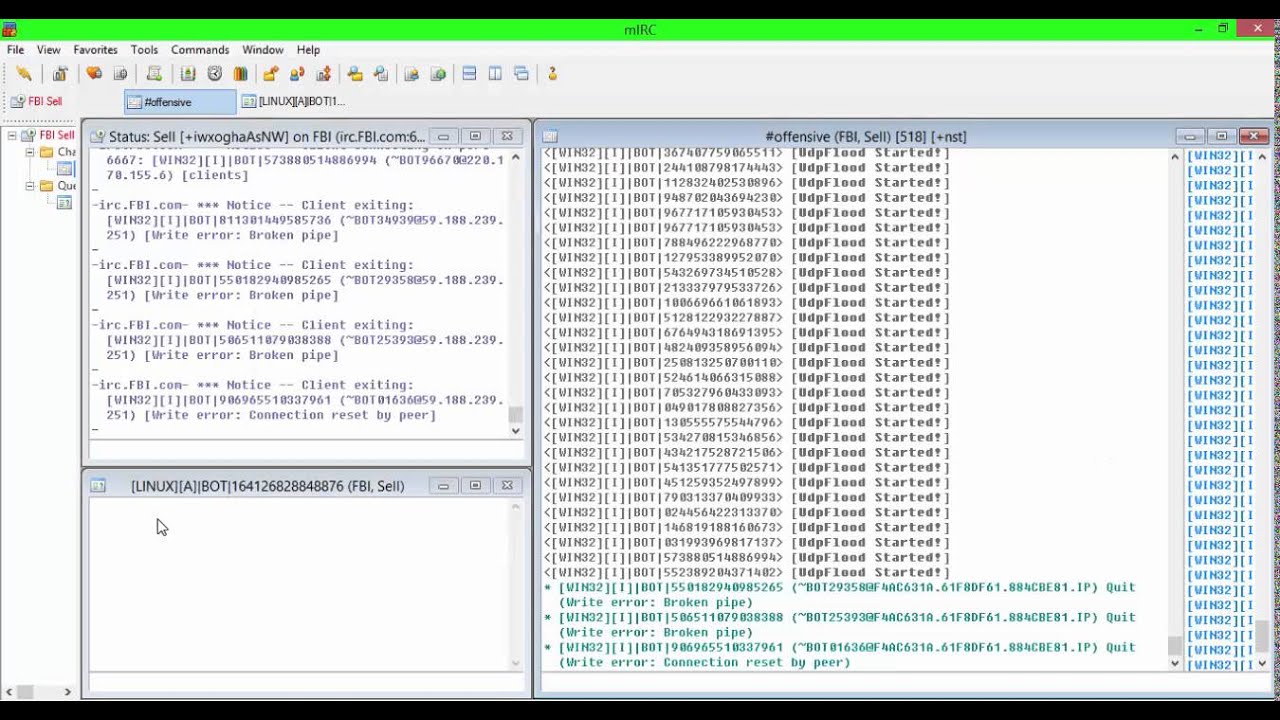Screen dimensions: 1280x720
Task: Open the View menu
Action: pyautogui.click(x=48, y=50)
